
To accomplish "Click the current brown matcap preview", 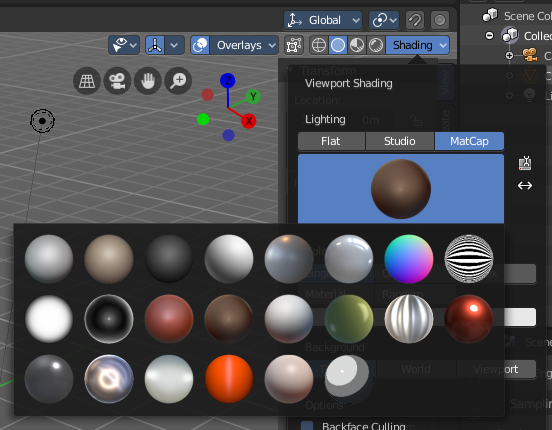I will [401, 189].
